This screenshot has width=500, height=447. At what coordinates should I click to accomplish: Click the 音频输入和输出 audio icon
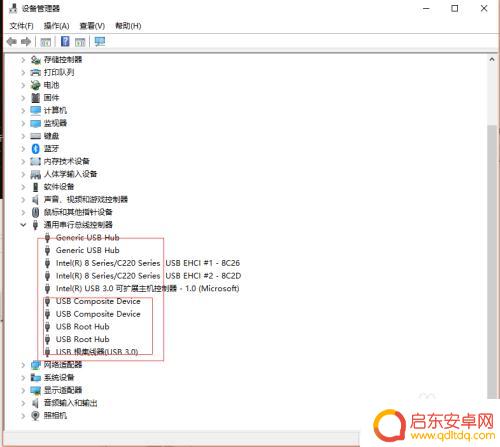point(36,403)
